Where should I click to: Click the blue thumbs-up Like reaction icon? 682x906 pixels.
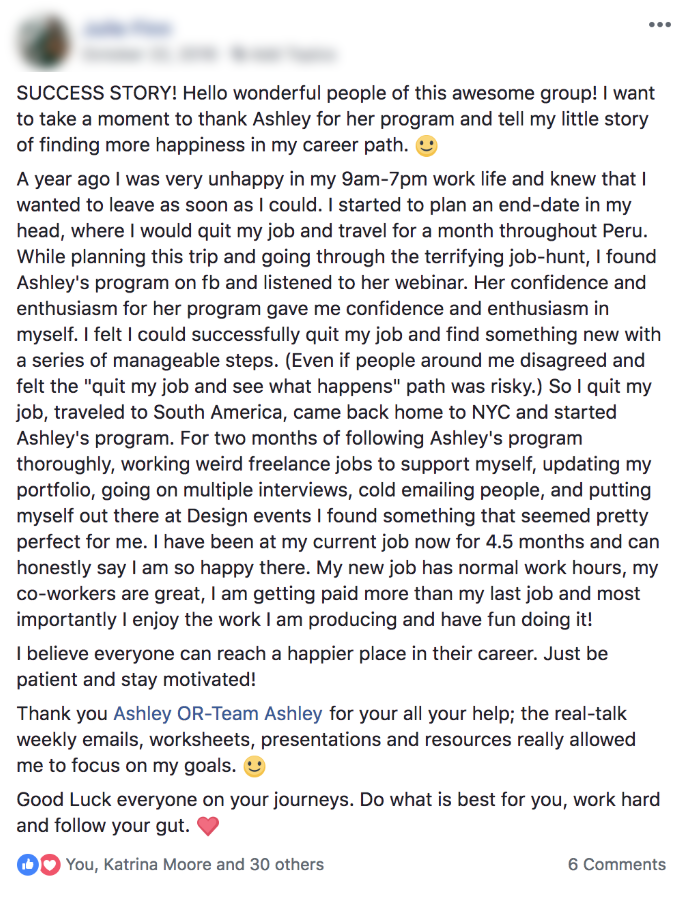28,865
